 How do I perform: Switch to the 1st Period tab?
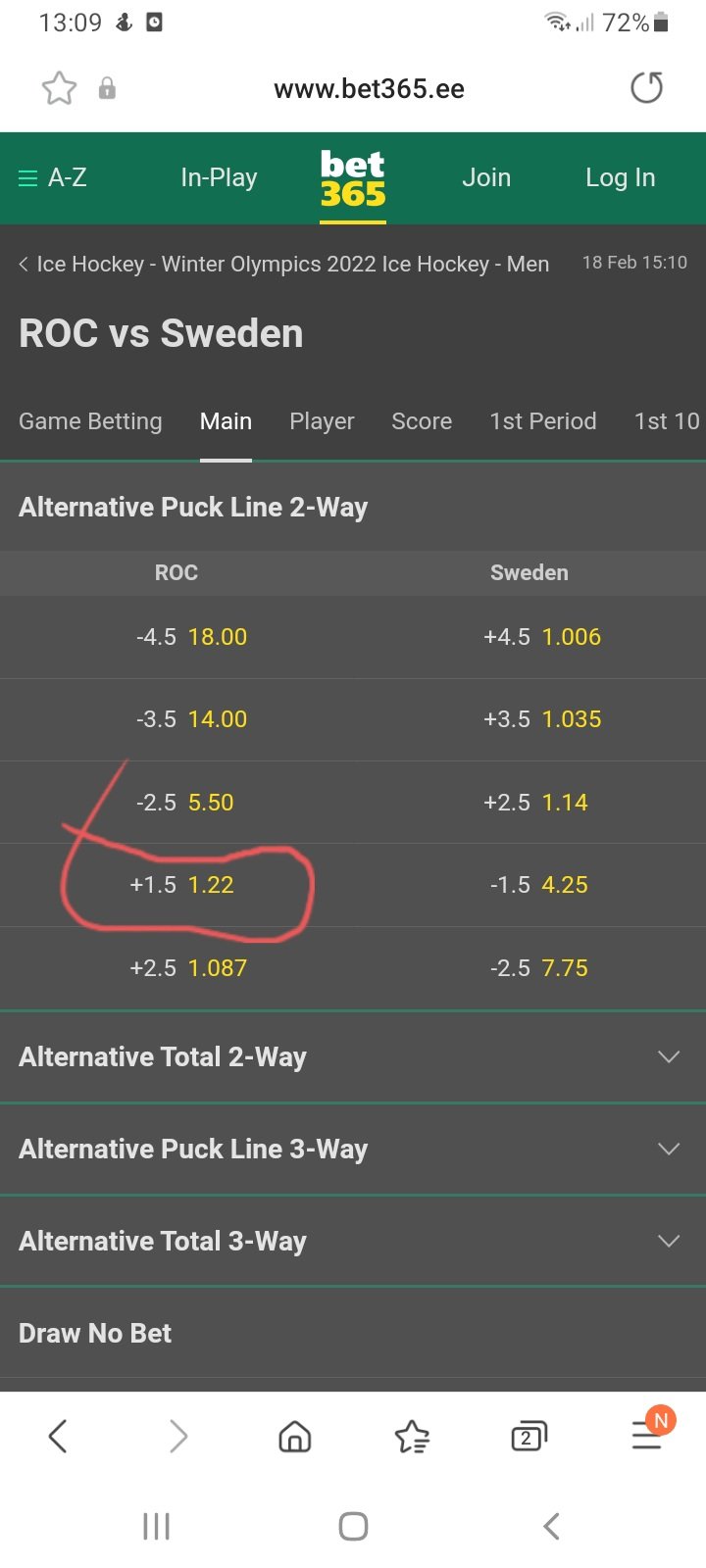(x=543, y=421)
